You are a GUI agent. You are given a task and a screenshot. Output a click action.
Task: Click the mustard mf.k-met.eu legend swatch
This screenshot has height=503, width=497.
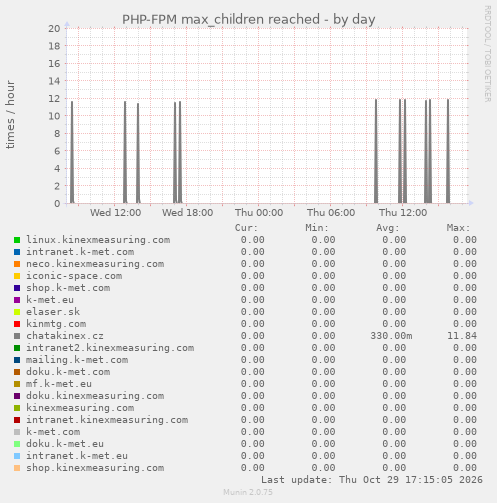point(17,384)
